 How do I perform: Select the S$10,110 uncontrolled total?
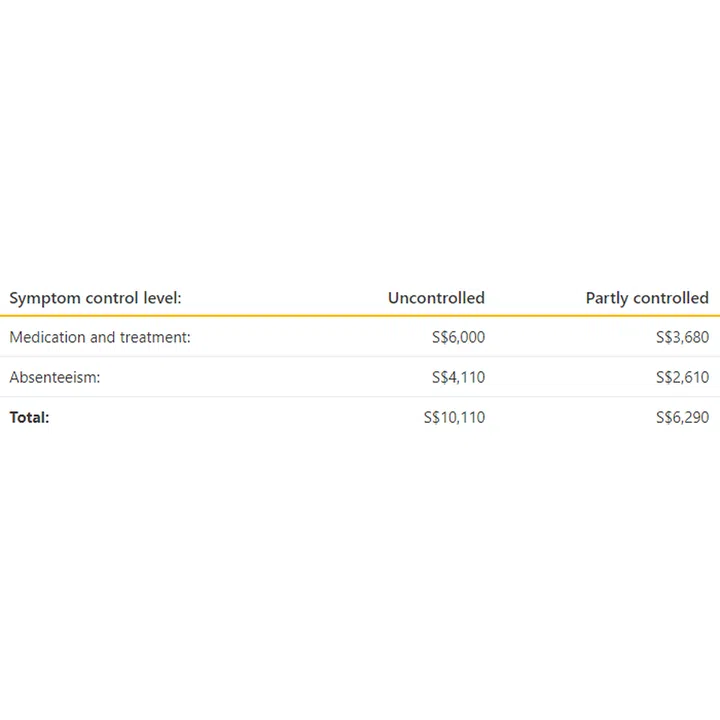pos(454,418)
